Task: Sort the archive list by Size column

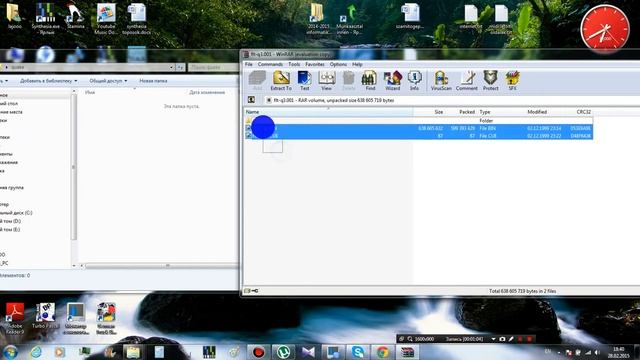Action: (429, 112)
